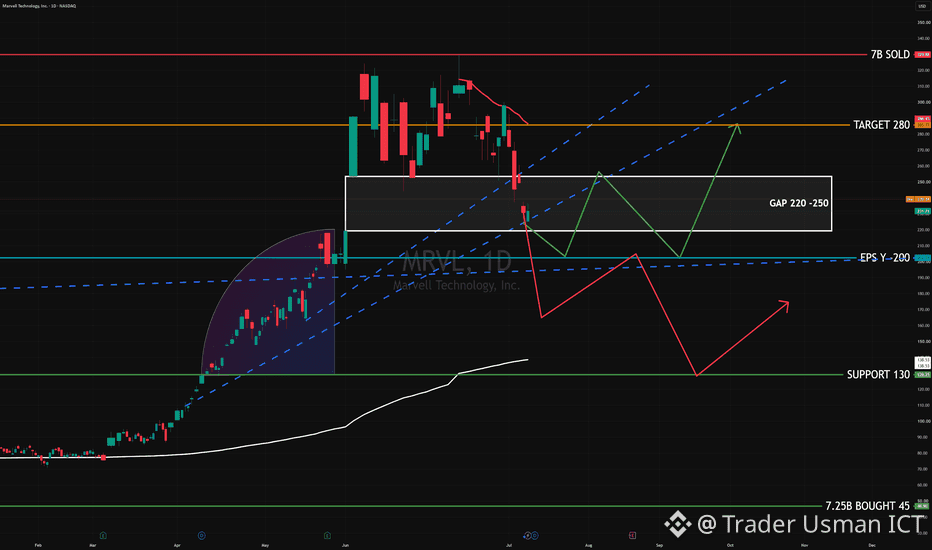Open the green dividend marker before Jun
The image size is (932, 550).
[327, 536]
